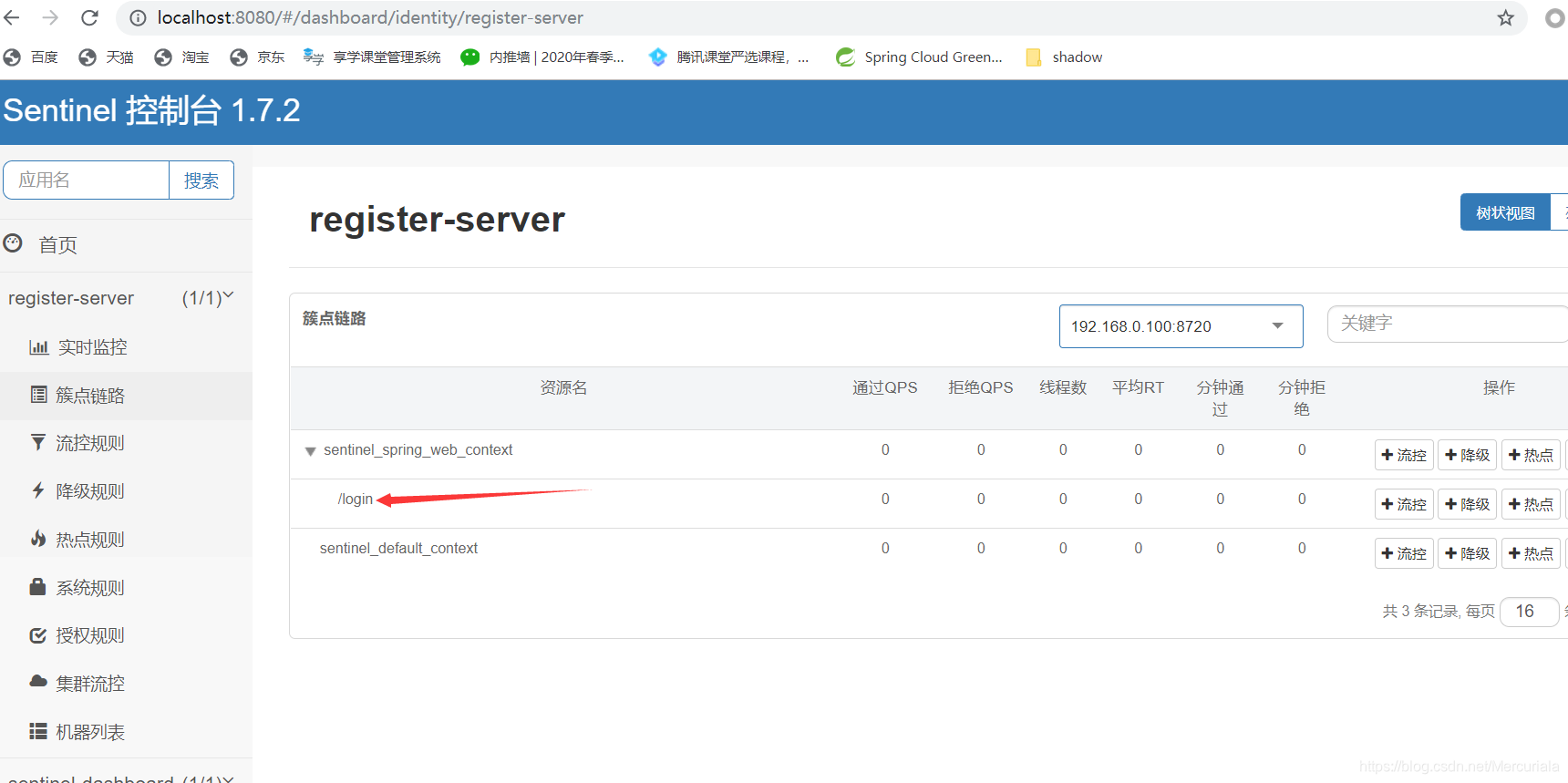Focus the 应用名 search field
Viewport: 1568px width, 783px height.
pos(86,180)
